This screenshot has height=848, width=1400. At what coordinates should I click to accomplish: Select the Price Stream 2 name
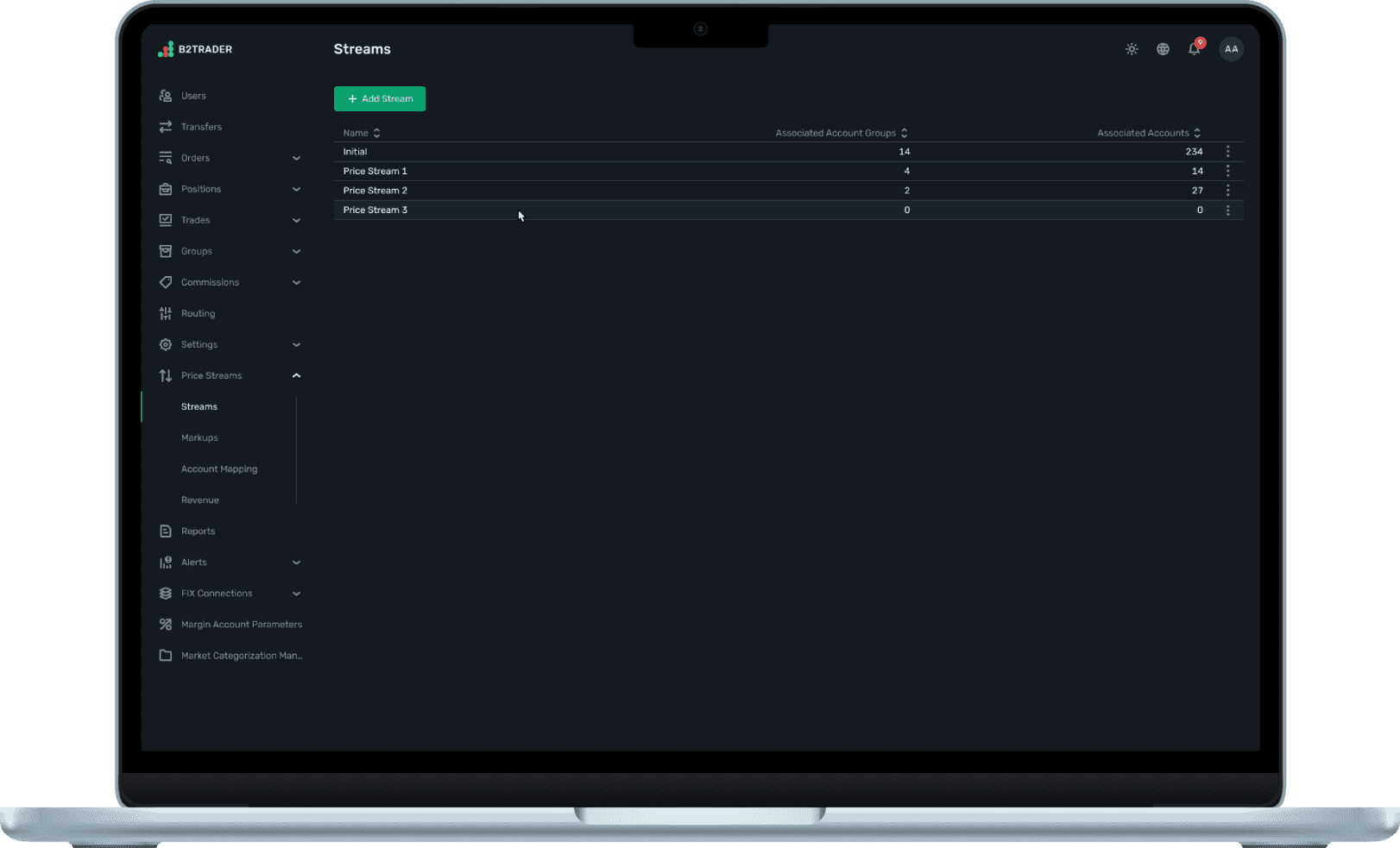(375, 191)
